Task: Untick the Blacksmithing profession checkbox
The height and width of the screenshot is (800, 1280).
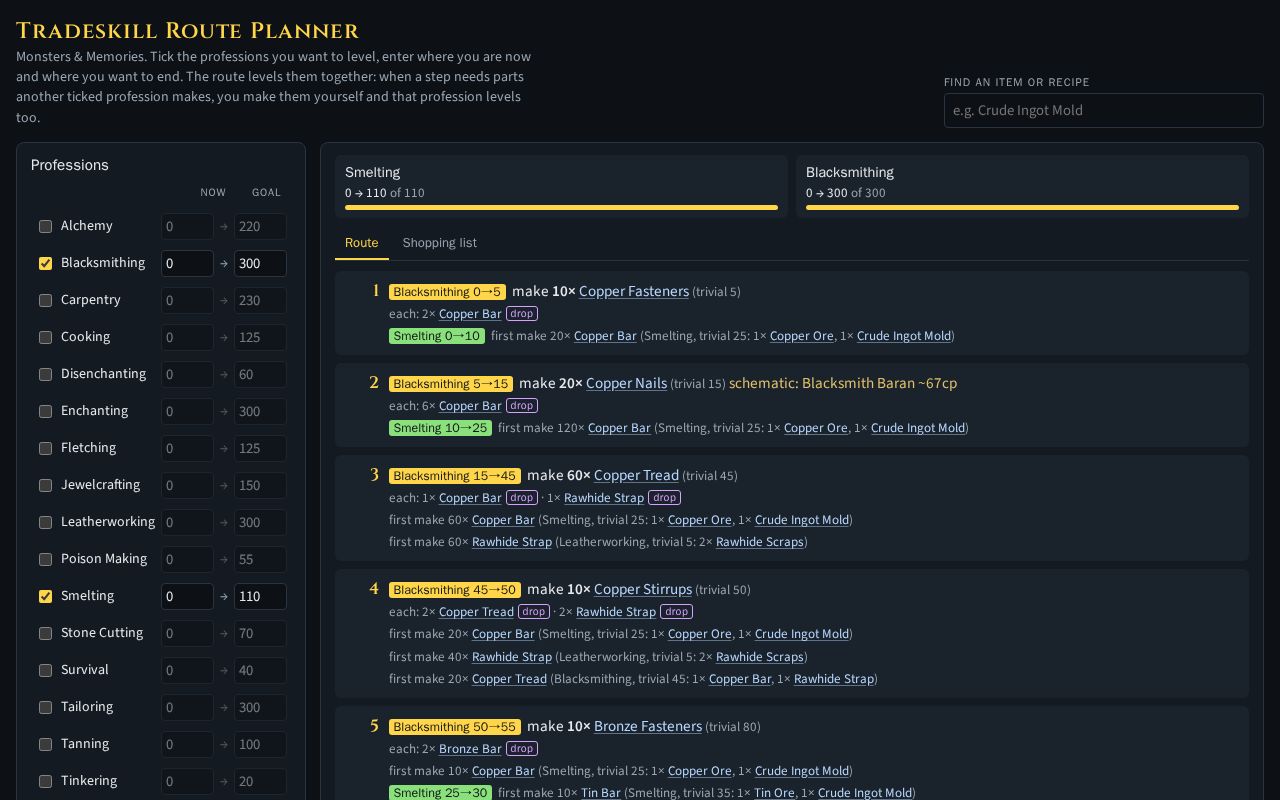Action: (45, 263)
